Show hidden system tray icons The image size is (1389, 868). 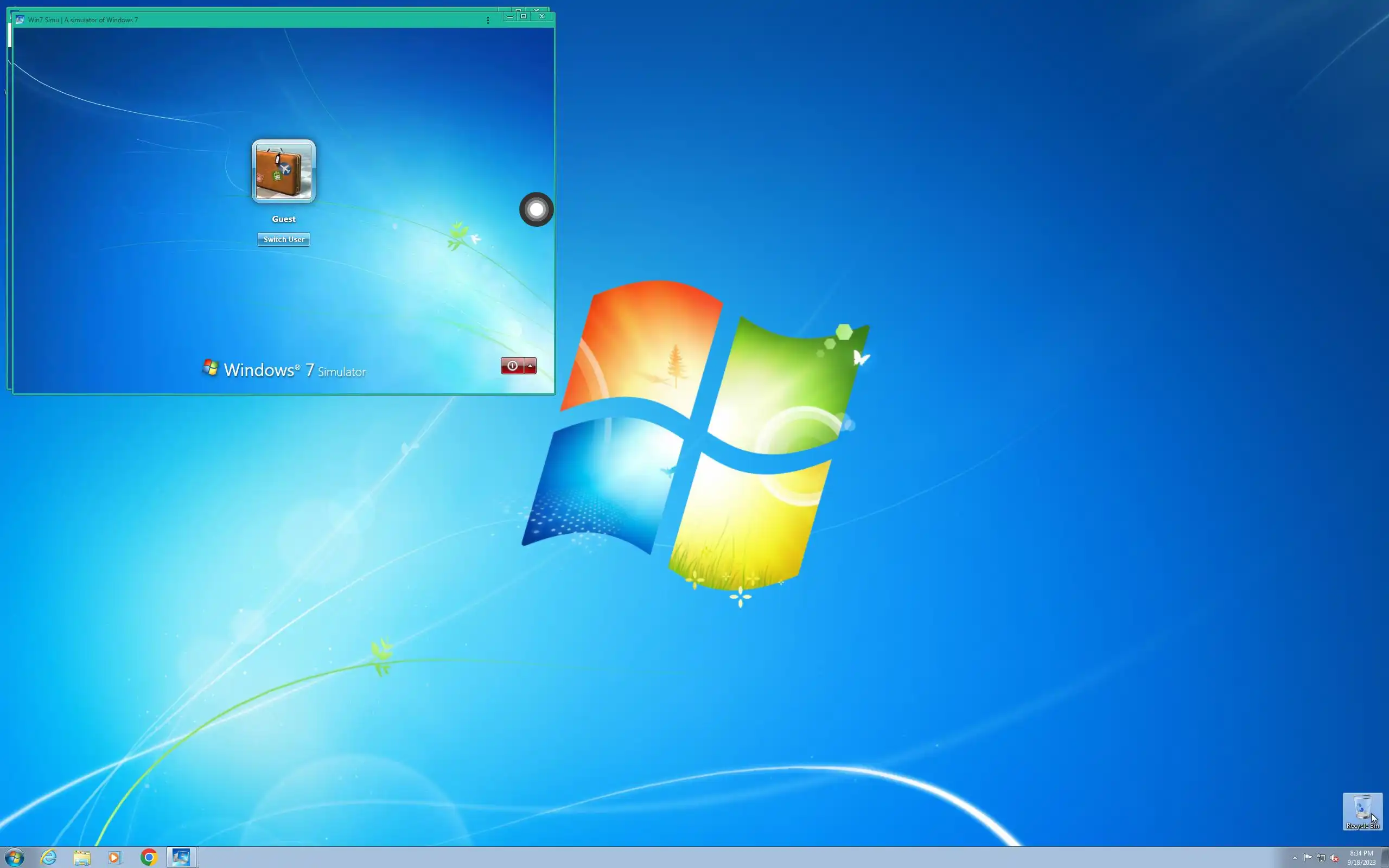tap(1294, 858)
